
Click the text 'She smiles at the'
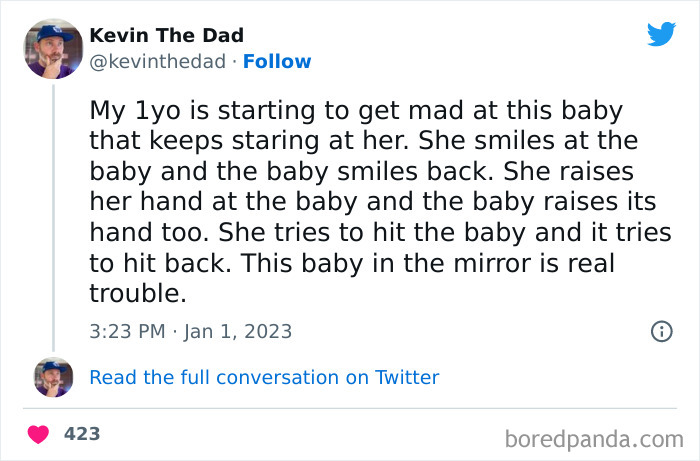(x=550, y=140)
